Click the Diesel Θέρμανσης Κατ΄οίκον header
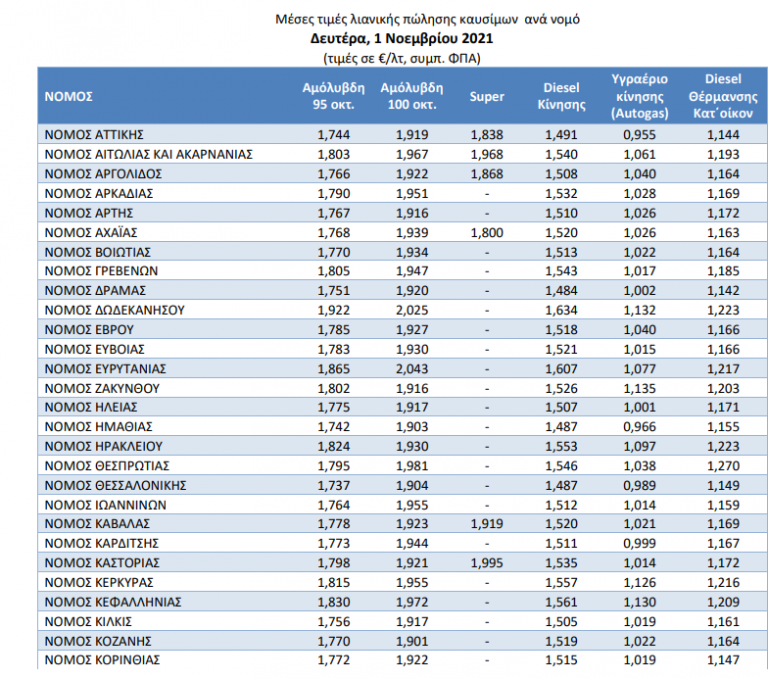The width and height of the screenshot is (768, 679). pyautogui.click(x=722, y=96)
